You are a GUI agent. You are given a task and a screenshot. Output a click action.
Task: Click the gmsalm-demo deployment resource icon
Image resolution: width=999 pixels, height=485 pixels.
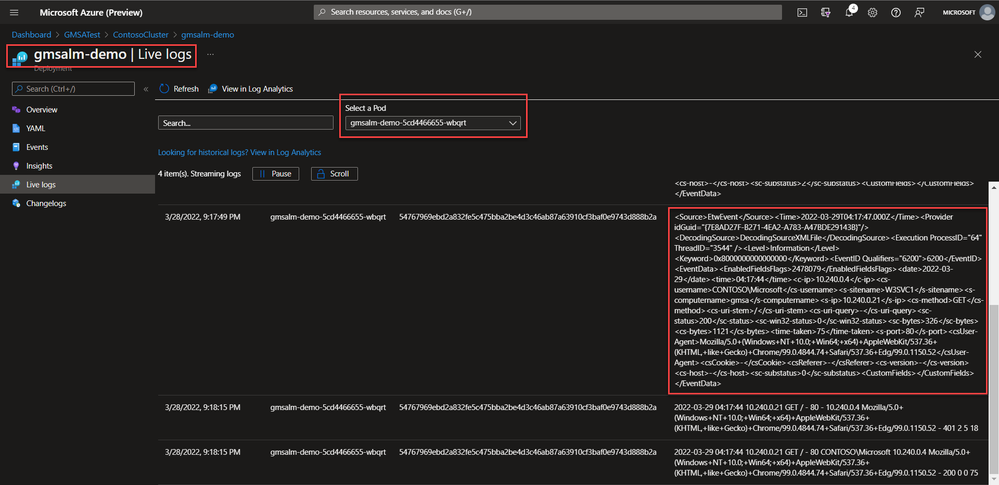click(x=19, y=57)
